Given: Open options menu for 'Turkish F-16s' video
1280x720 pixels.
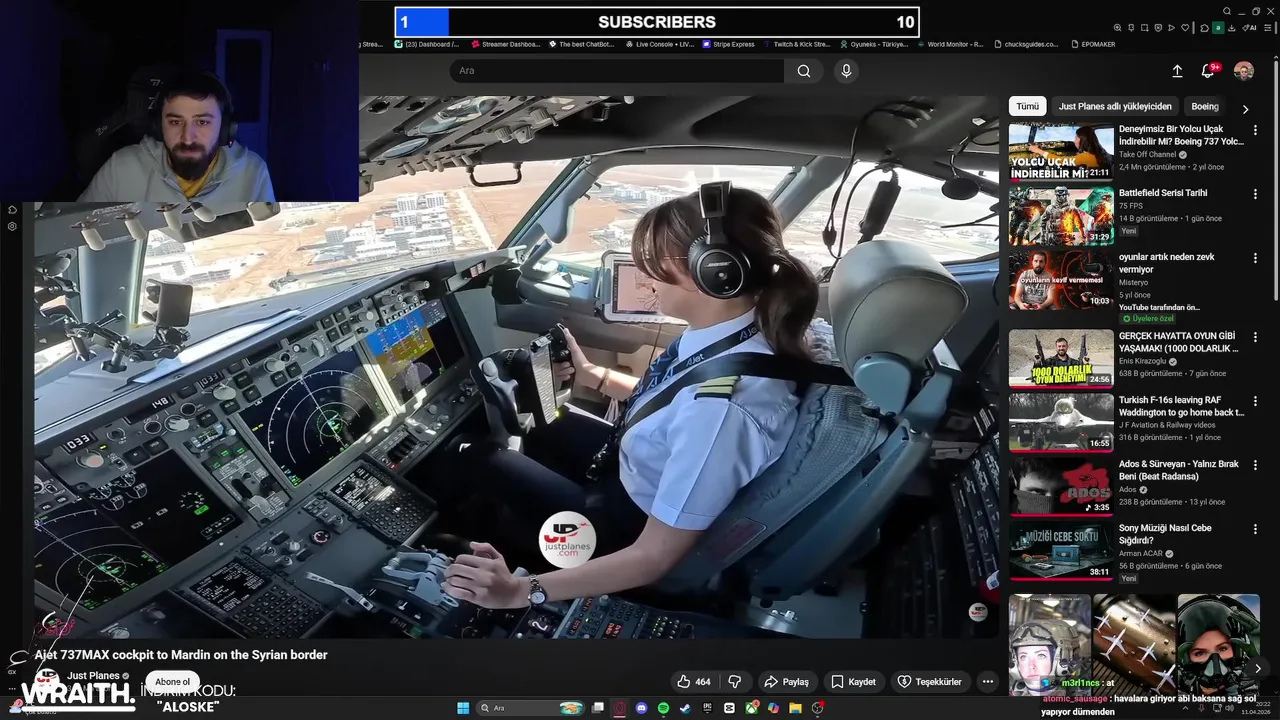Looking at the screenshot, I should point(1255,401).
